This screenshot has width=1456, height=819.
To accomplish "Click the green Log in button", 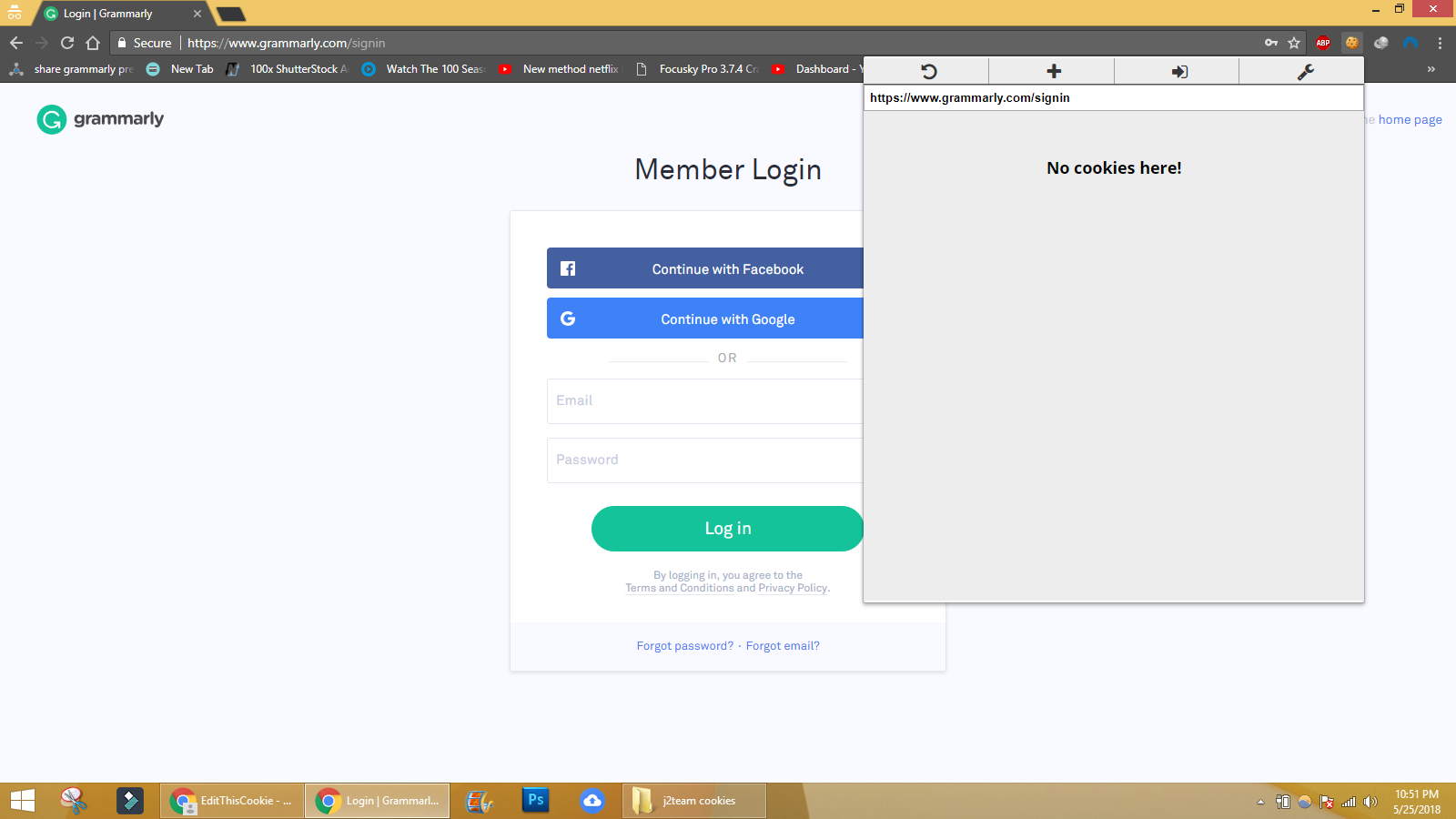I will point(727,529).
